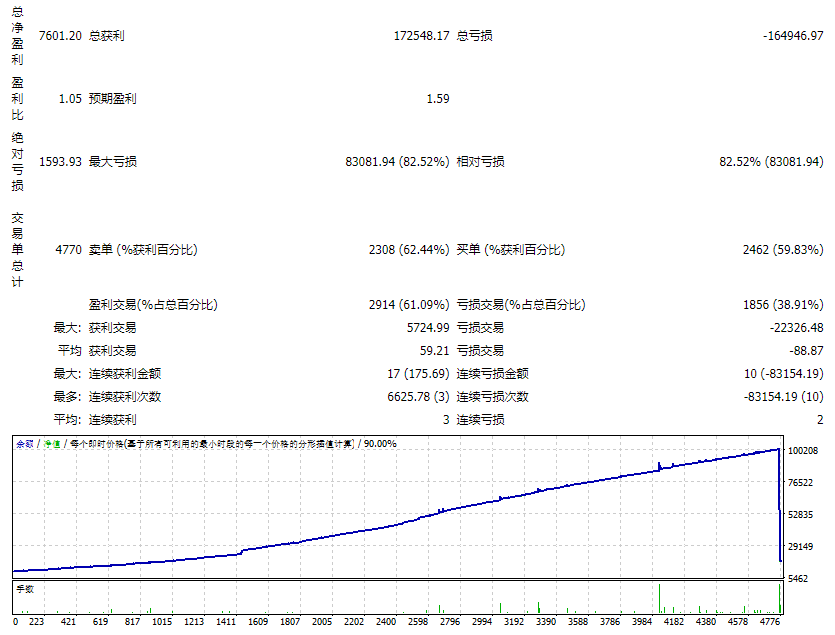Select profit trades value 2914 (61.09%)

coord(409,305)
